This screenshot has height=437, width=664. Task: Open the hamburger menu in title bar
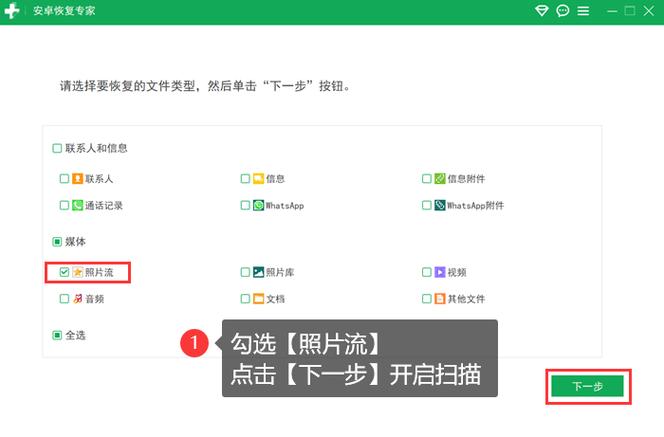(x=583, y=11)
